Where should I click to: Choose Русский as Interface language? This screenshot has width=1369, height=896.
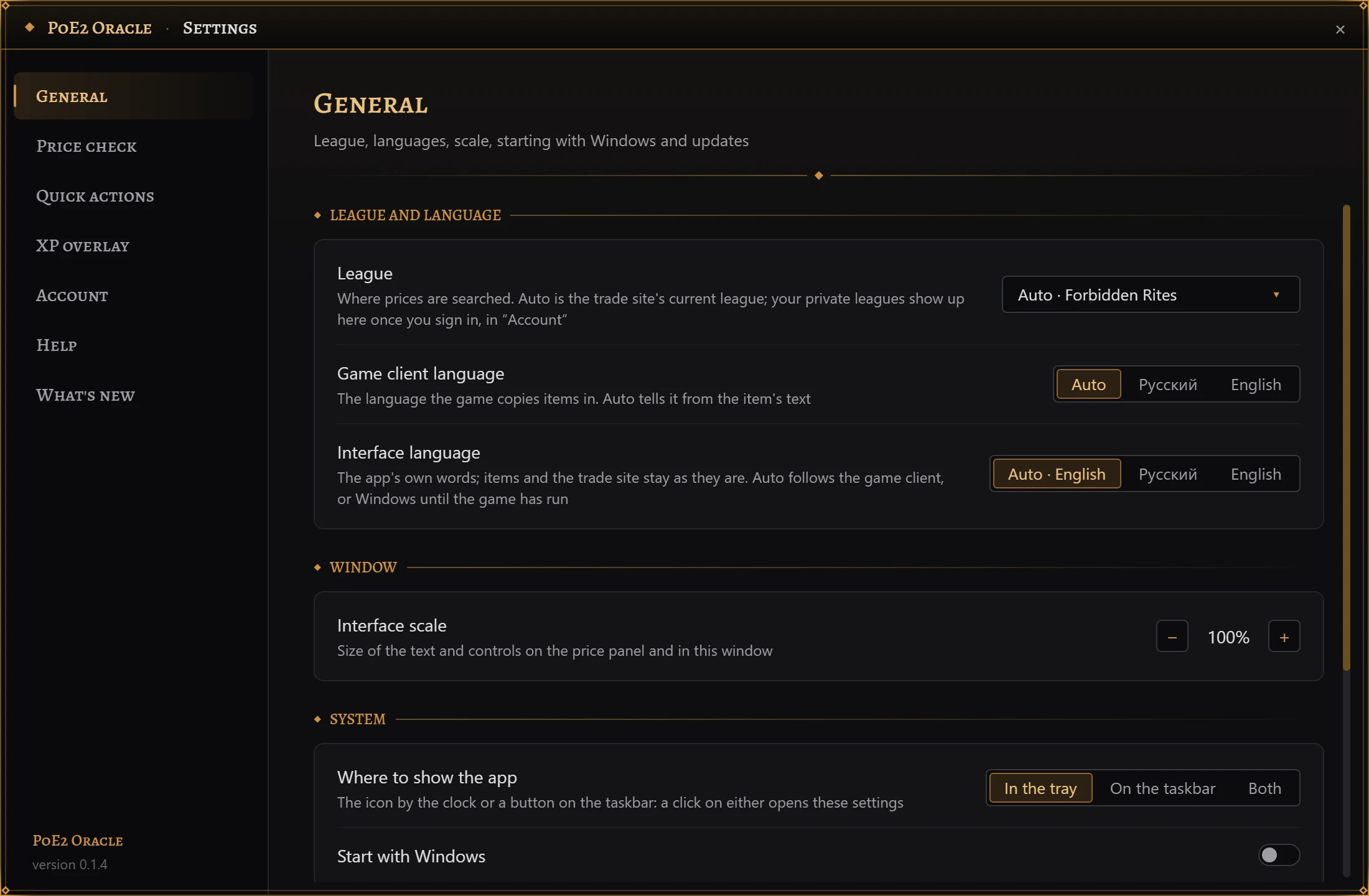click(1167, 474)
